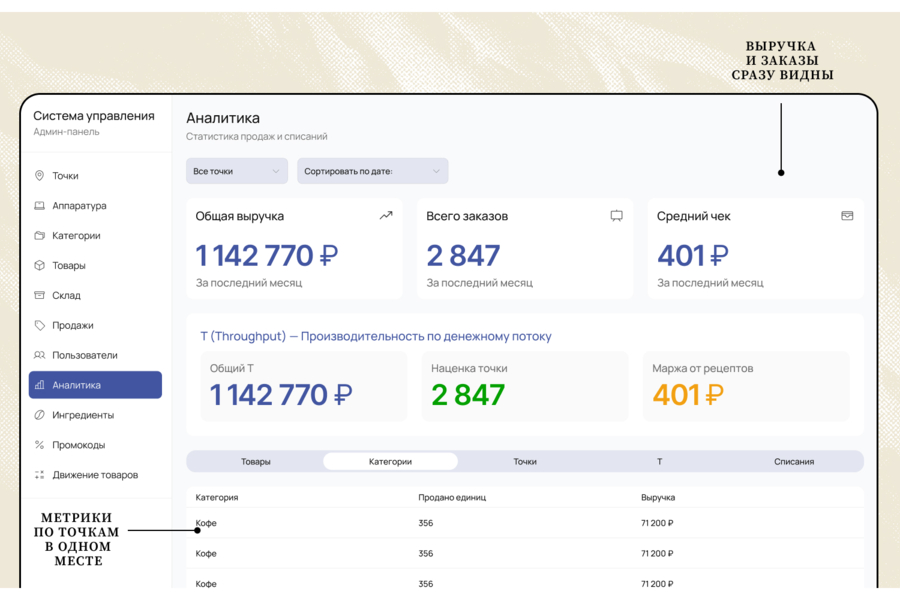Open the Сортировать по дате dropdown
This screenshot has width=900, height=600.
click(x=373, y=171)
